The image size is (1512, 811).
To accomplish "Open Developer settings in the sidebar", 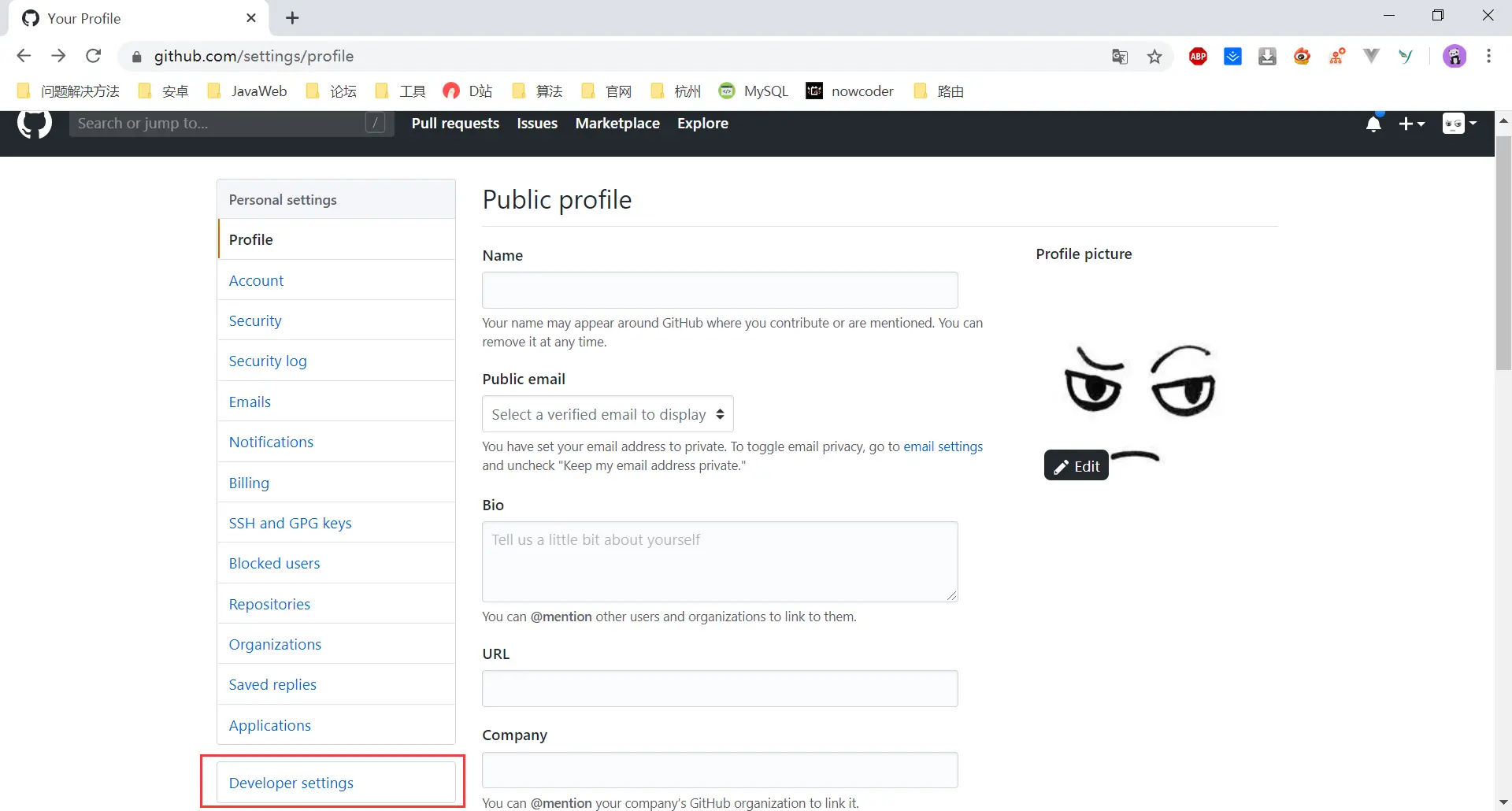I will [291, 782].
